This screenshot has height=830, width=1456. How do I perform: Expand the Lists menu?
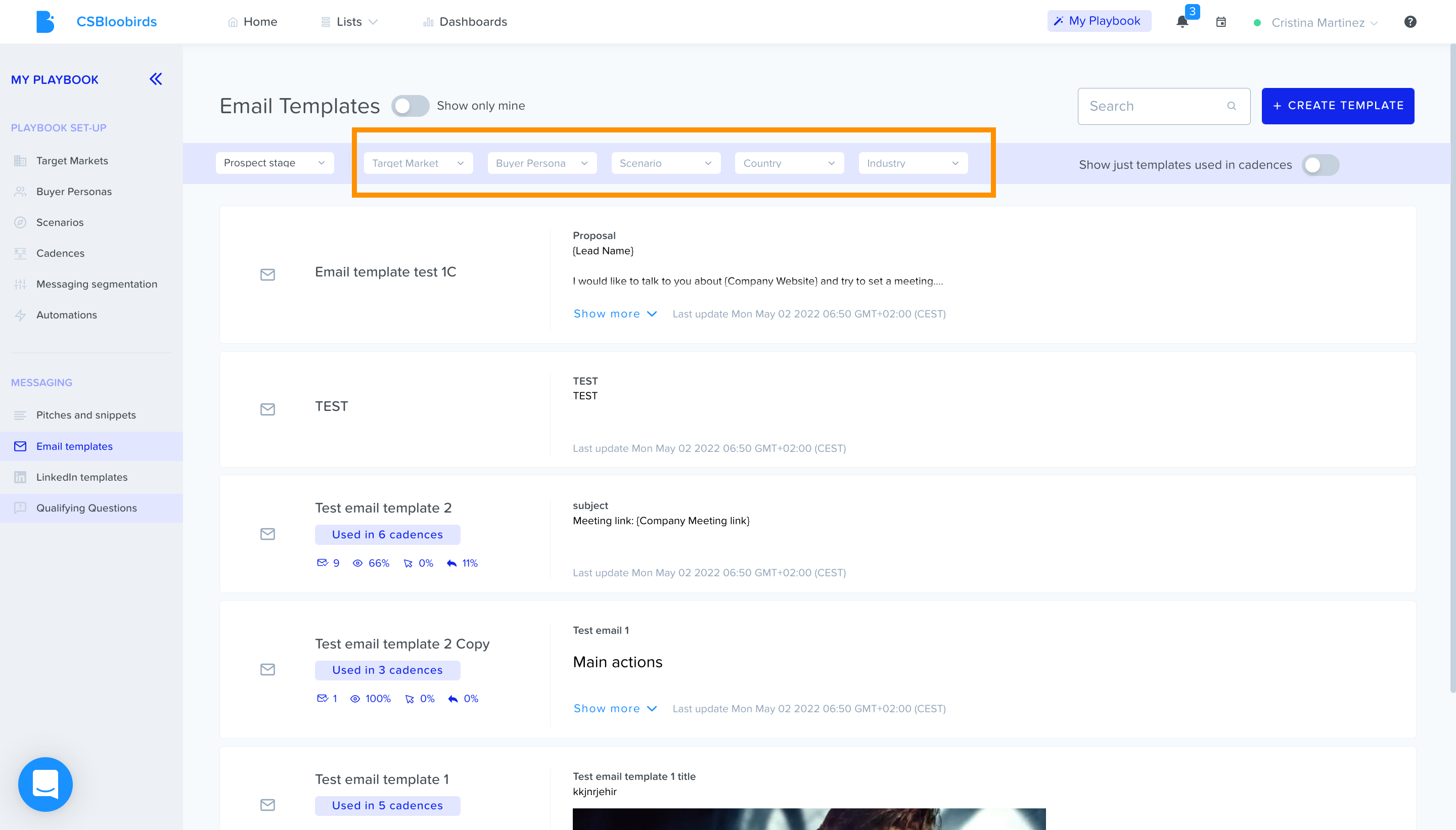[x=349, y=22]
